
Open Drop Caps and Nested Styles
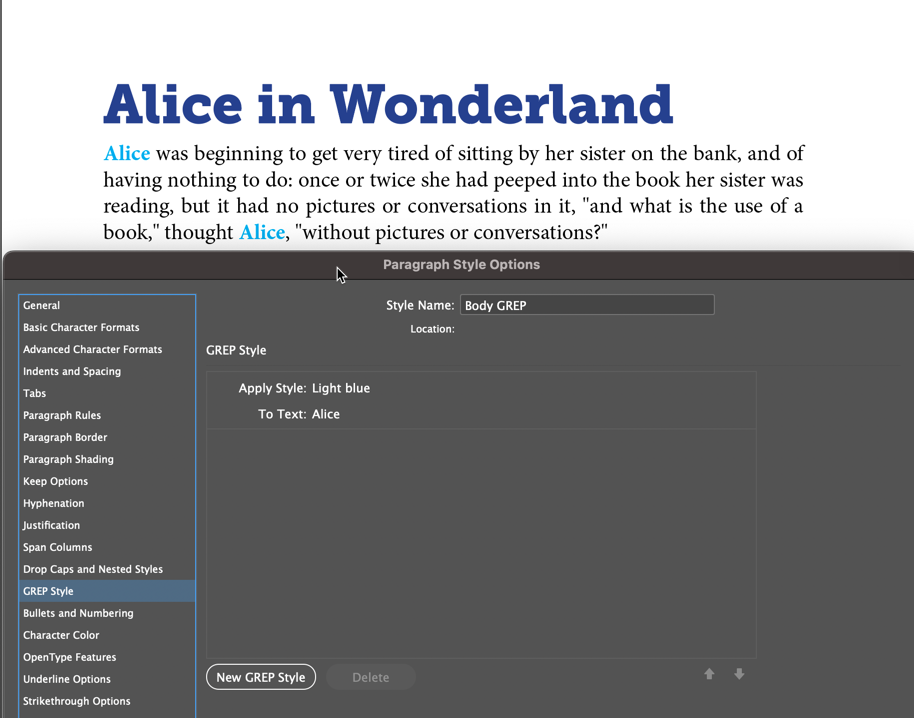pos(107,569)
